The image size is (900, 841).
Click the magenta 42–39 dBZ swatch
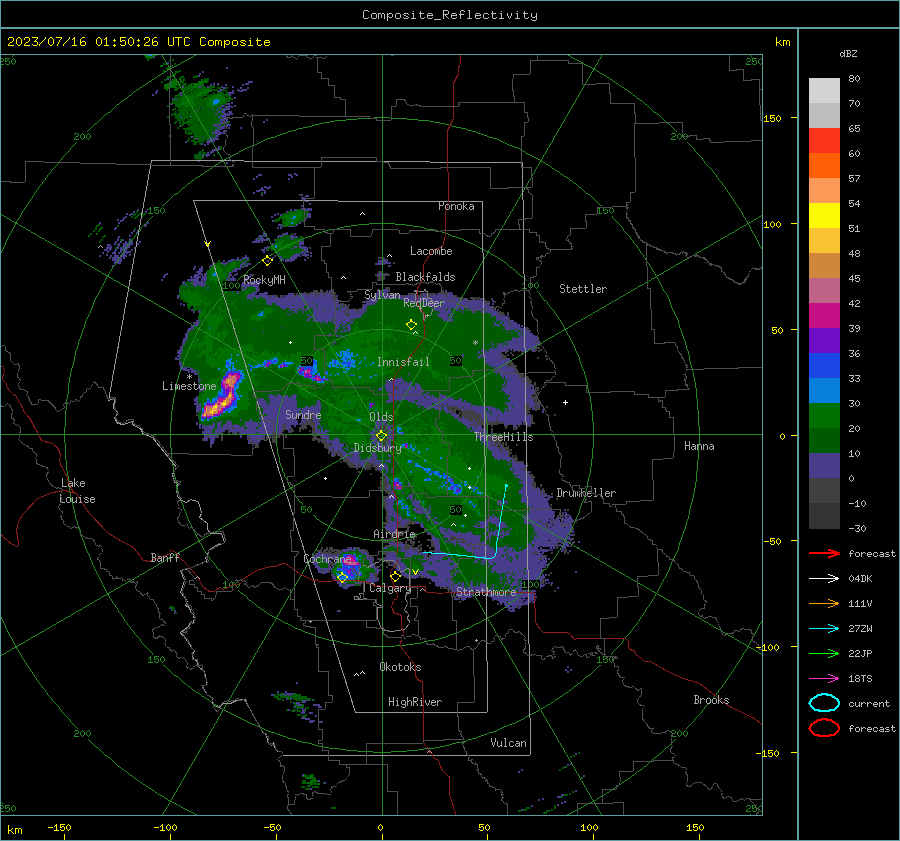click(x=824, y=316)
